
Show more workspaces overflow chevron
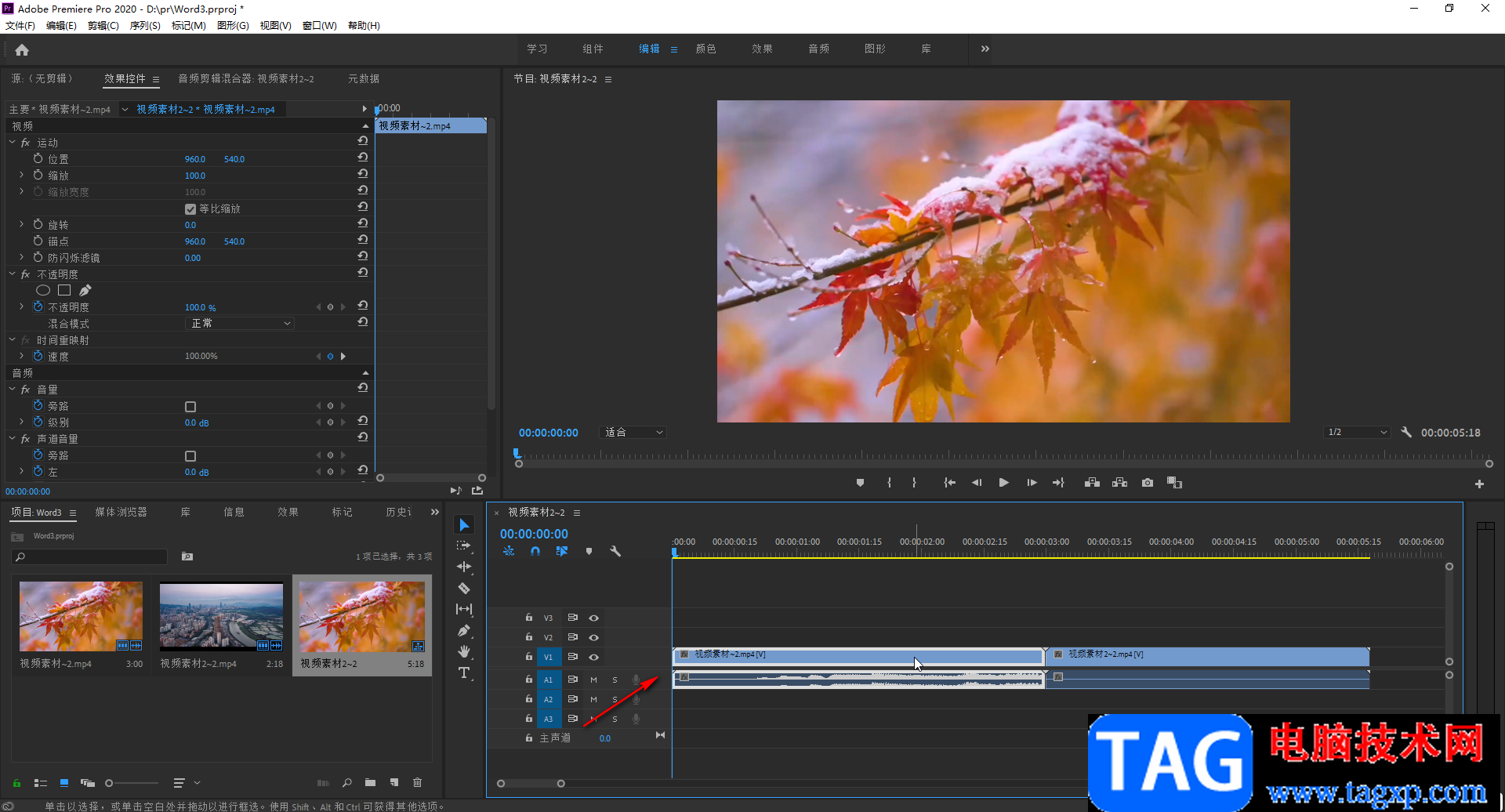(985, 49)
